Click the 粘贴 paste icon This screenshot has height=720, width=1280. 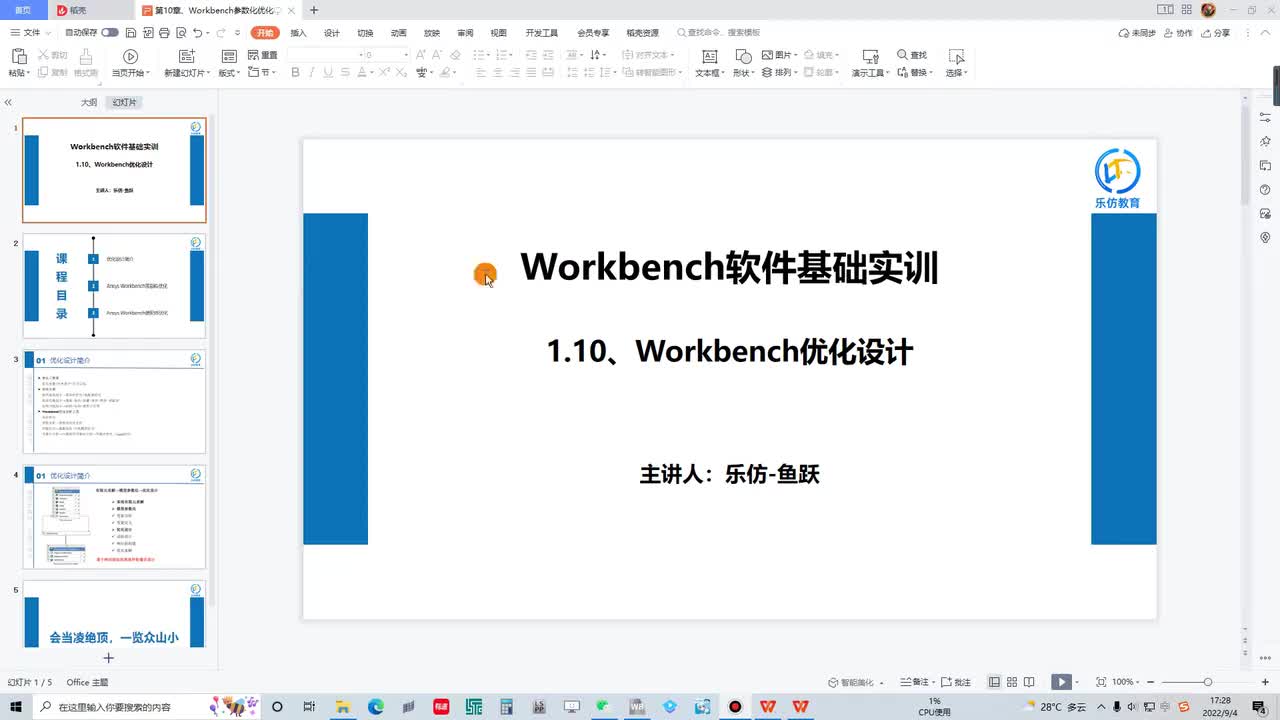pyautogui.click(x=17, y=57)
